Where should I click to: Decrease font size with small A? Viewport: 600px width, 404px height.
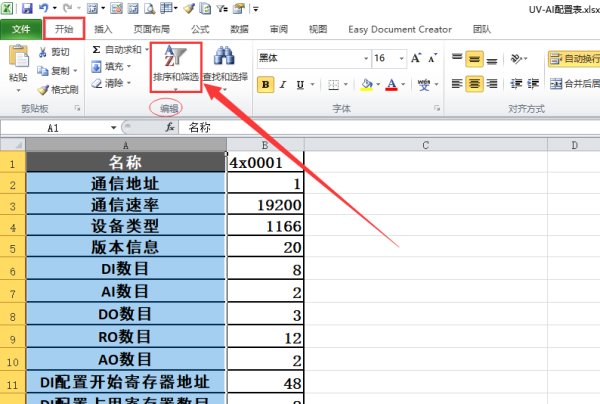point(432,58)
